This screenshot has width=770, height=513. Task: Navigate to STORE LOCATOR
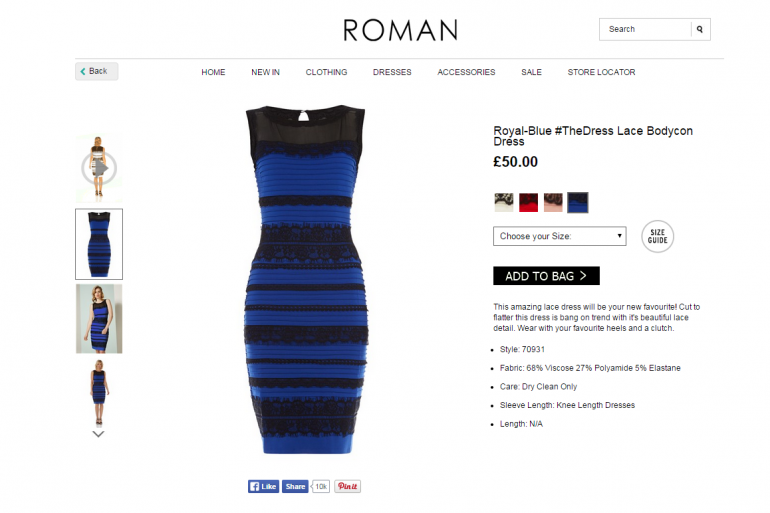point(601,72)
